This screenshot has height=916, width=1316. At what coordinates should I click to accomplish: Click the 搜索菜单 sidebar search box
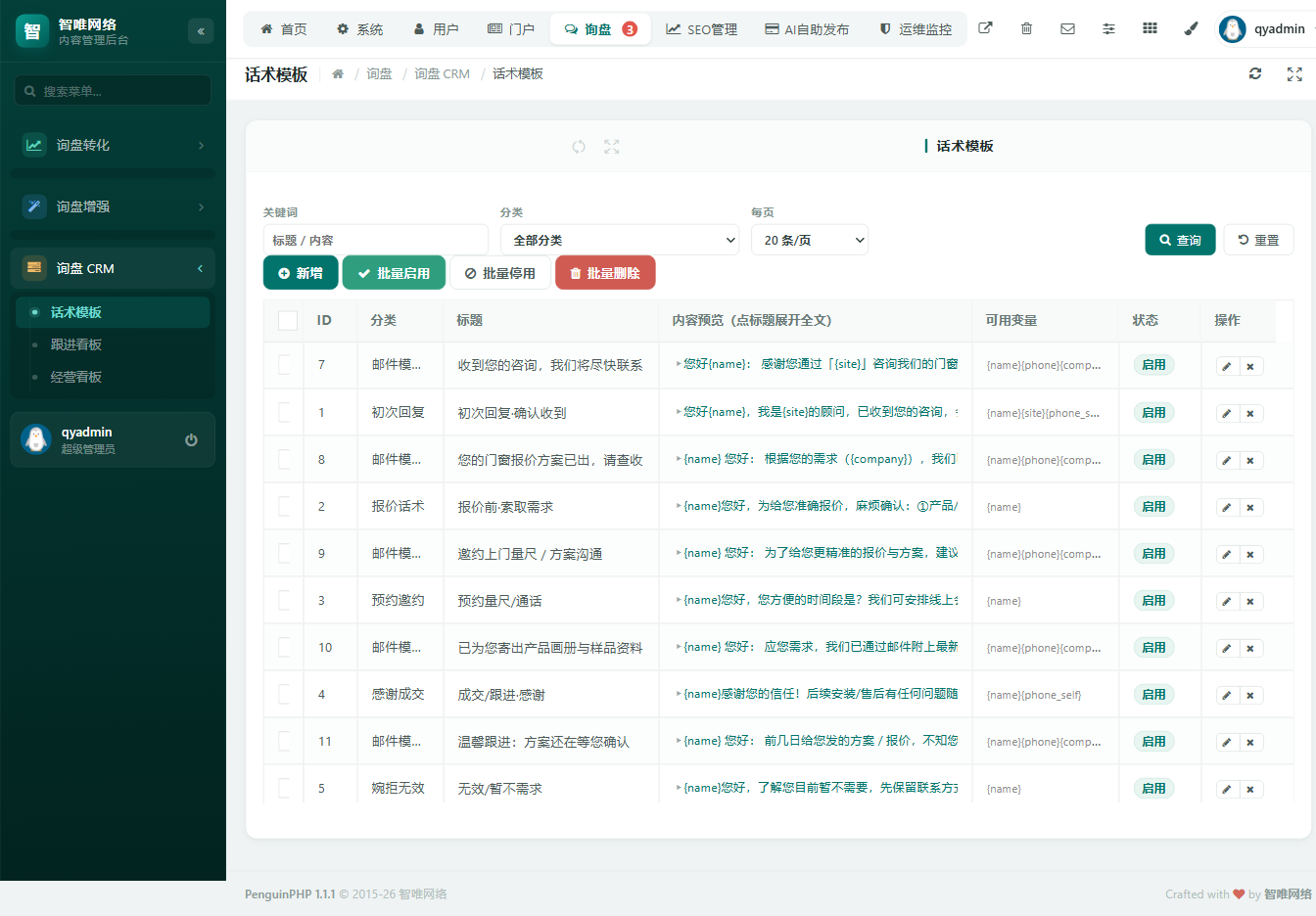[113, 91]
